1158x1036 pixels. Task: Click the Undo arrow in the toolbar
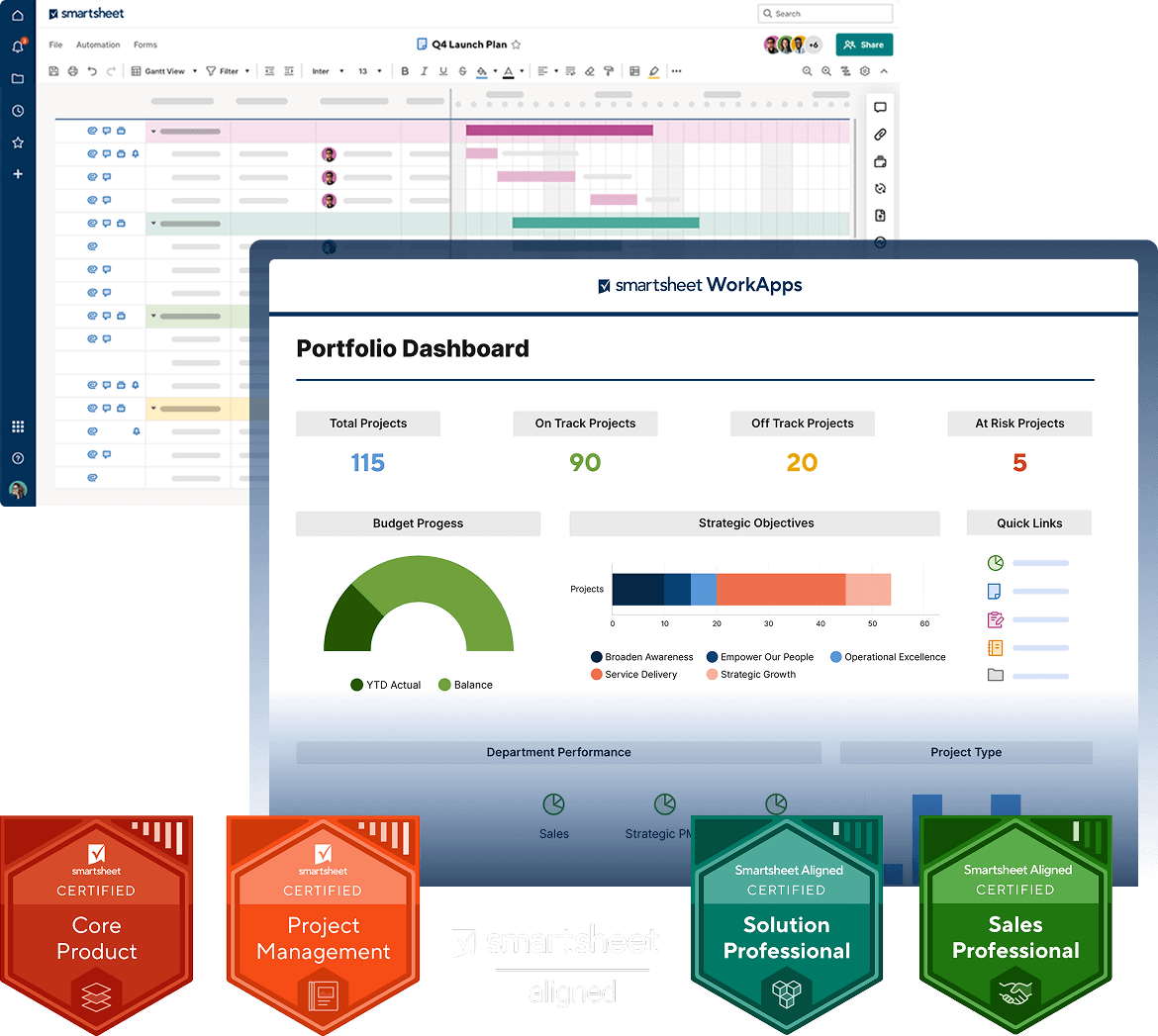(x=92, y=71)
